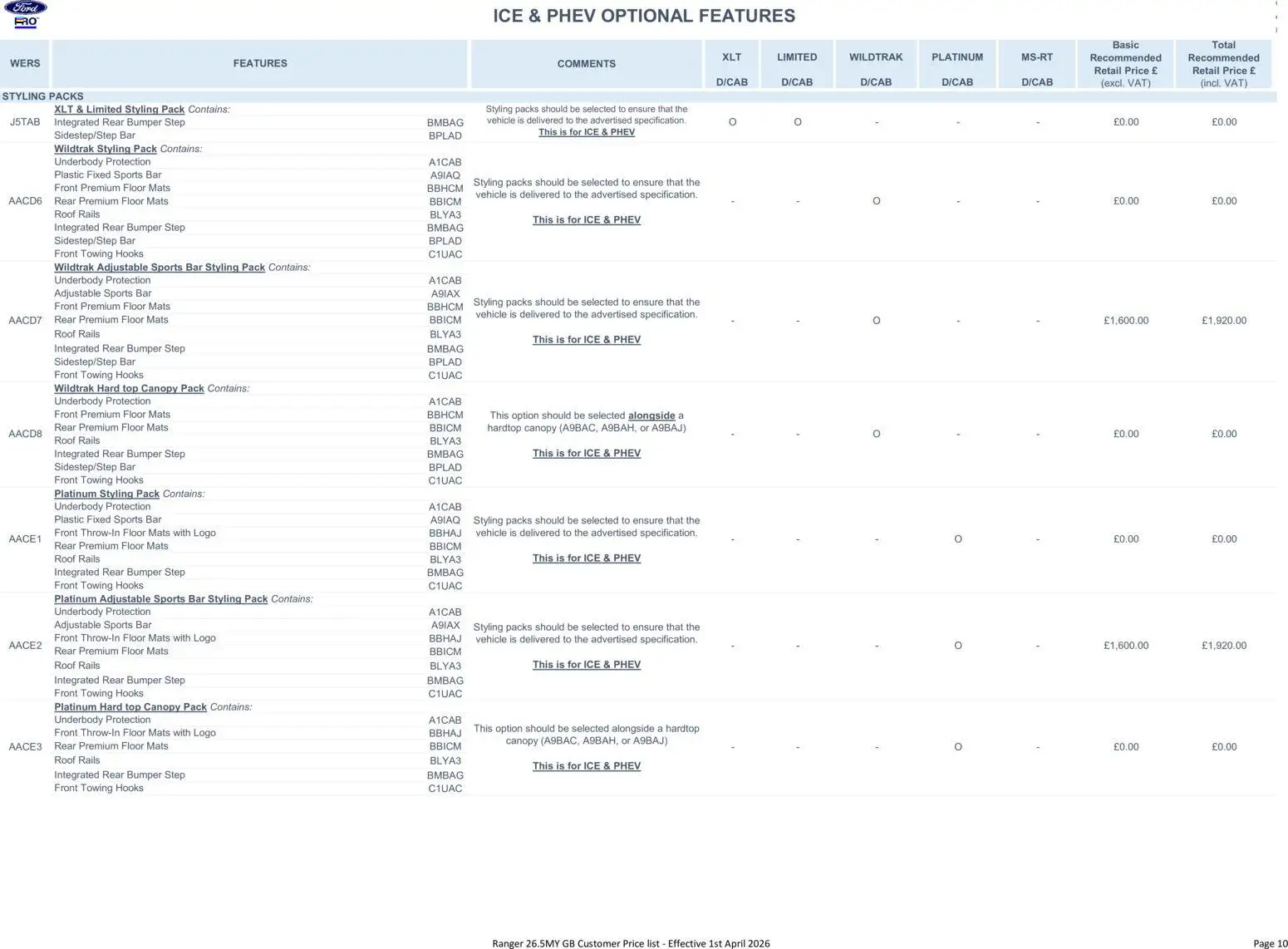
Task: Click WERS code AACE2
Action: click(x=25, y=646)
